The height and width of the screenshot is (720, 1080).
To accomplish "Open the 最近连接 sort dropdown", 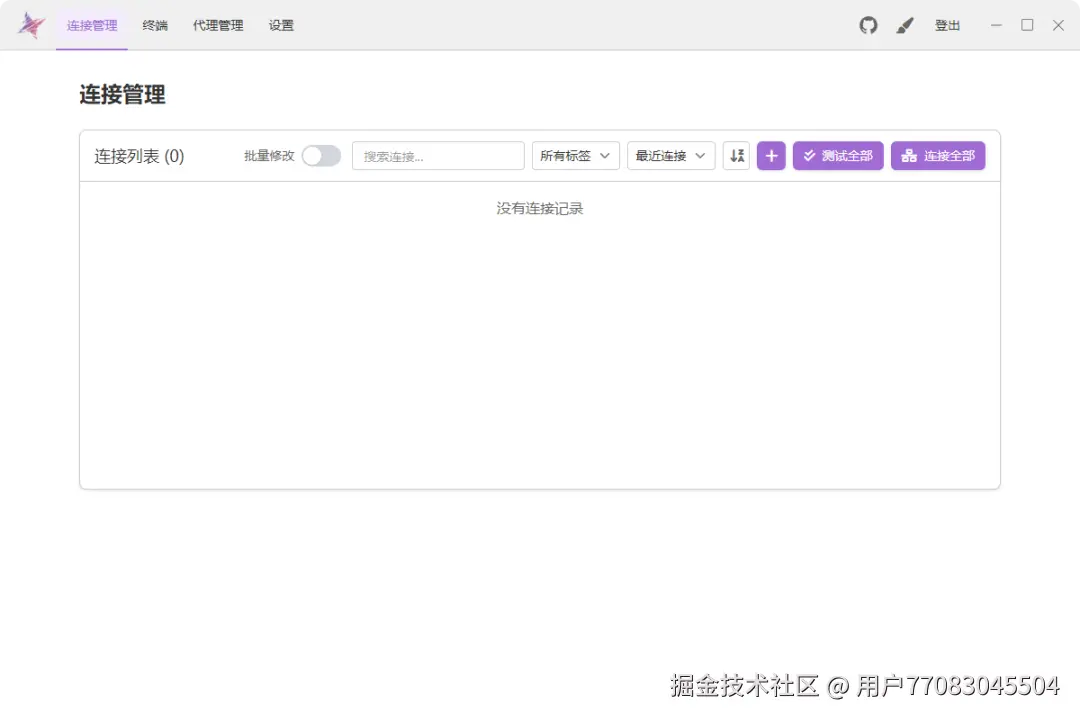I will pos(671,156).
